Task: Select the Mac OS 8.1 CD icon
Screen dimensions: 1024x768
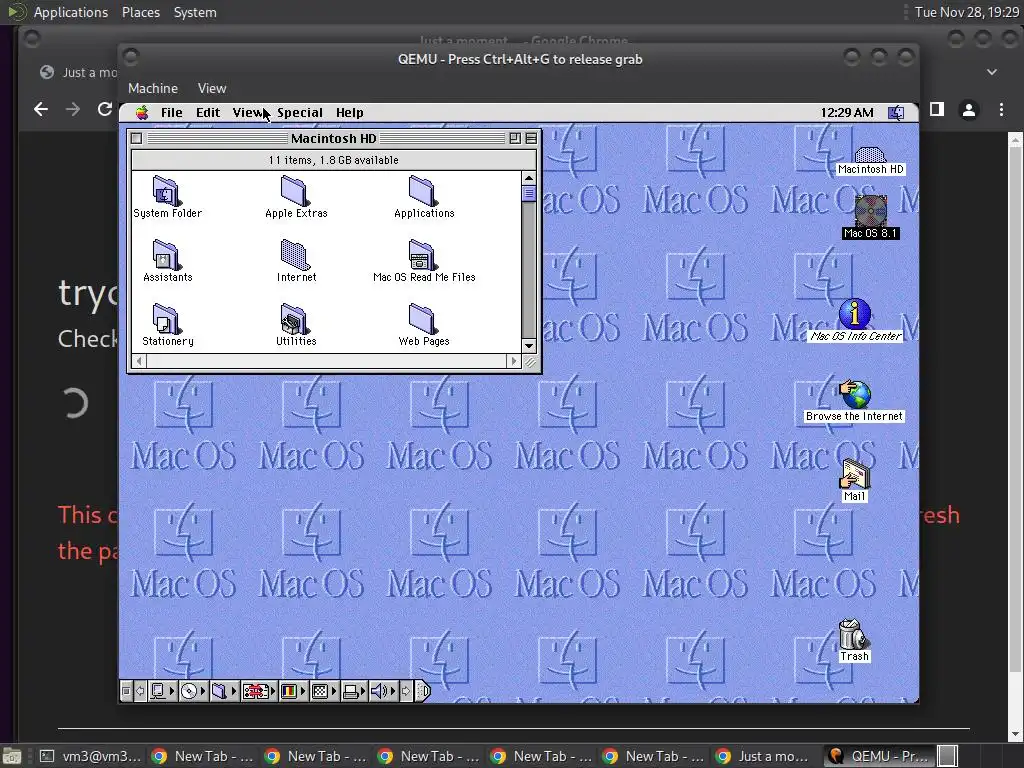Action: [x=871, y=217]
